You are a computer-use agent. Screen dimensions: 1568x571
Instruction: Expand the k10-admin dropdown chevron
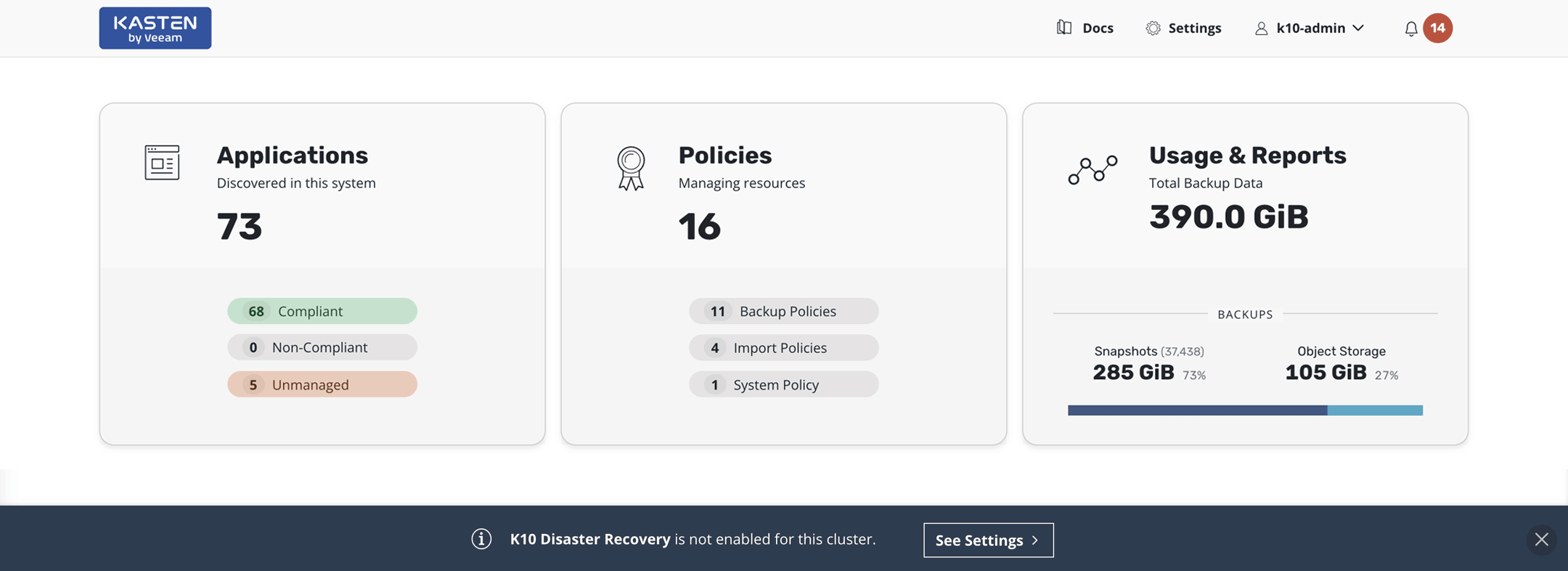coord(1358,28)
